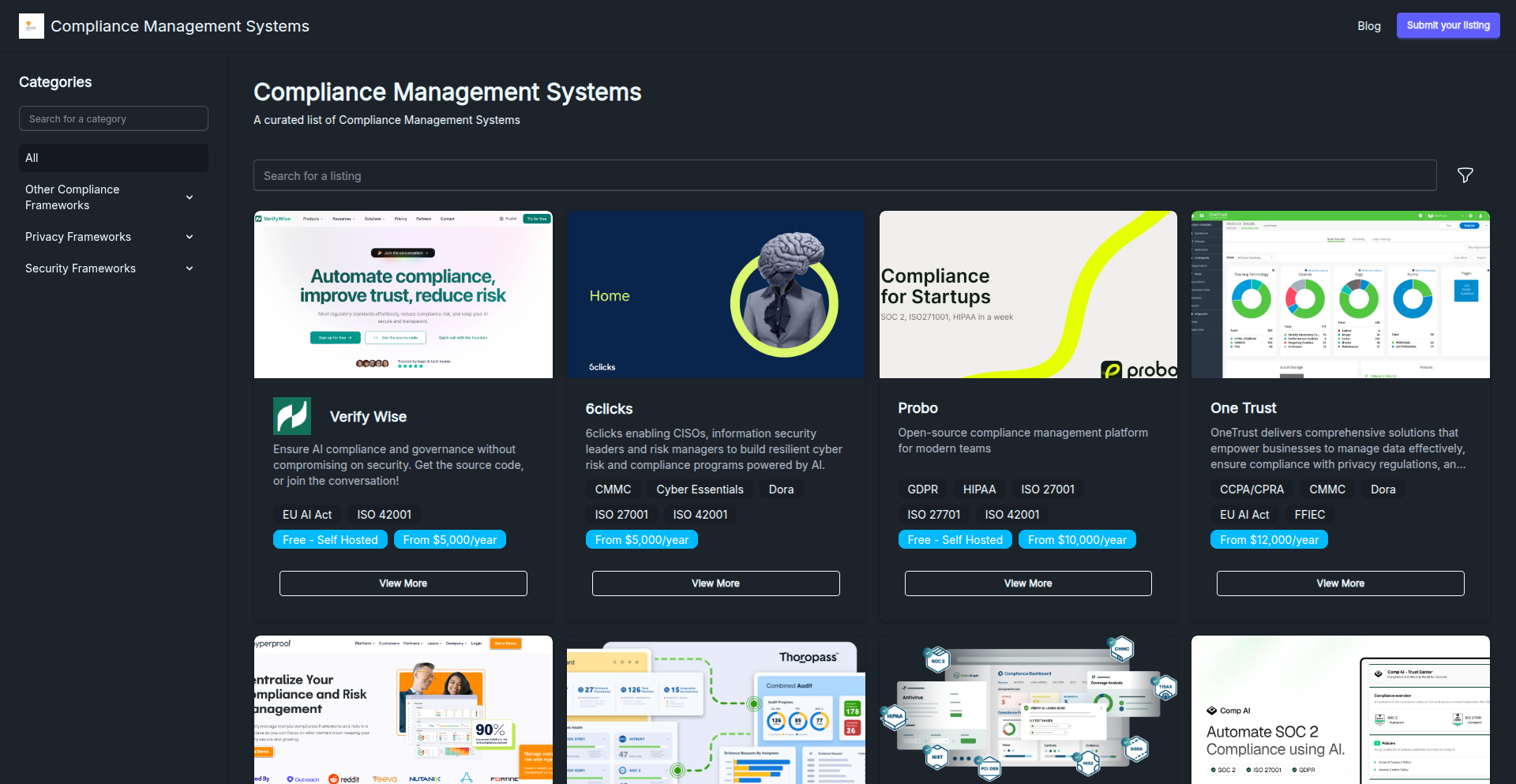Click Submit your listing button
Viewport: 1516px width, 784px height.
tap(1448, 25)
